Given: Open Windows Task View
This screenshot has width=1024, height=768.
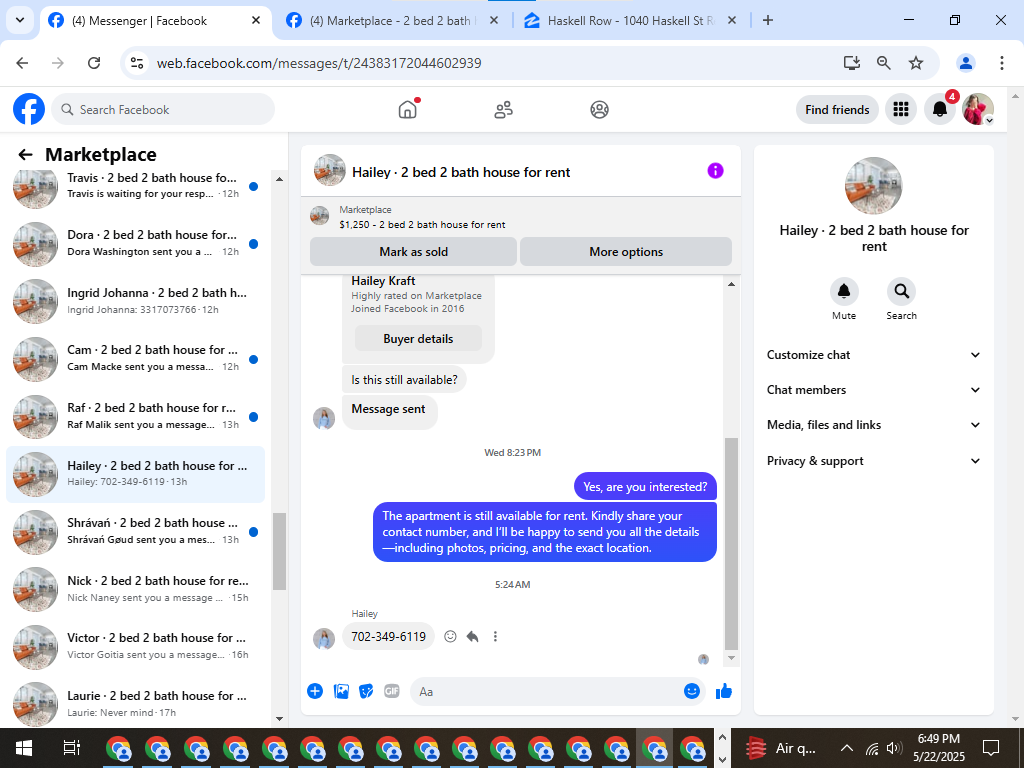Looking at the screenshot, I should 71,748.
